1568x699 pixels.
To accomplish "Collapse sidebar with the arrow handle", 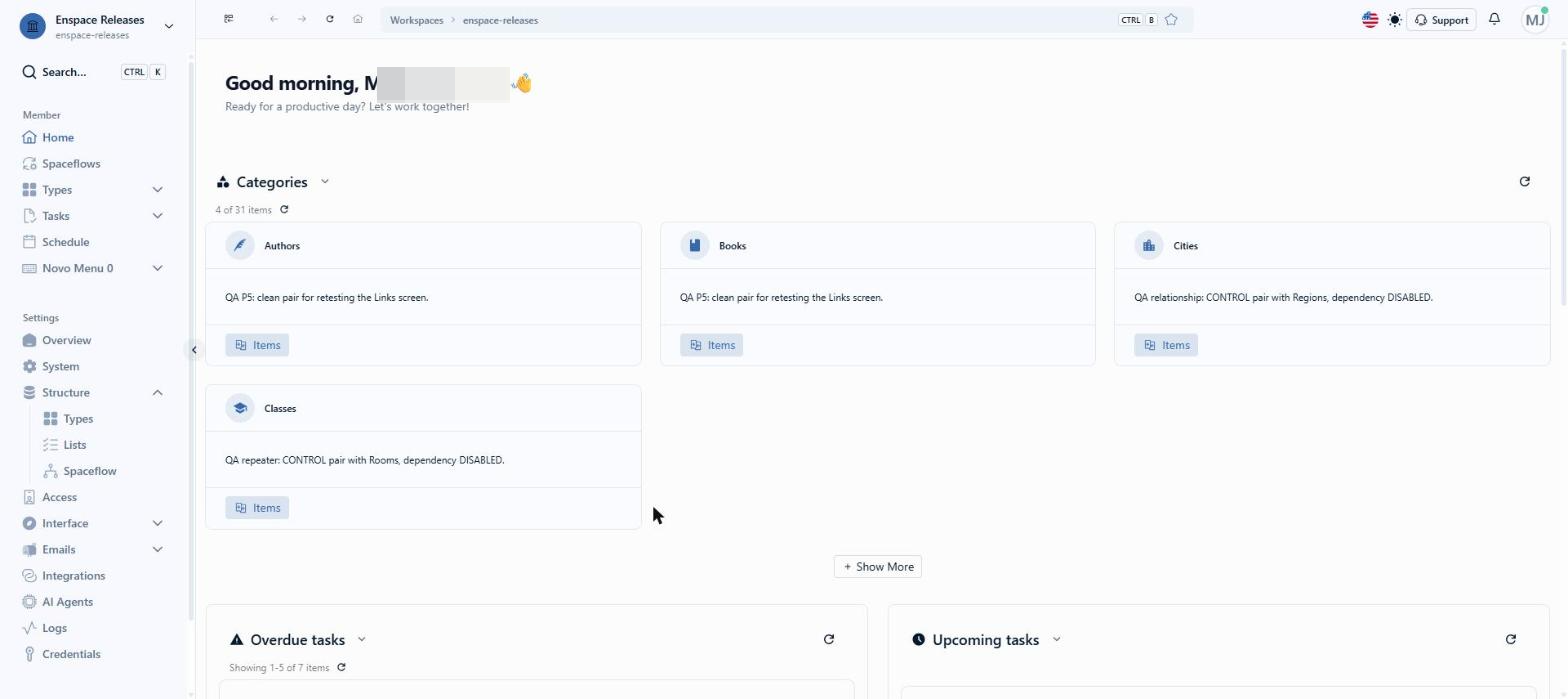I will [x=194, y=350].
